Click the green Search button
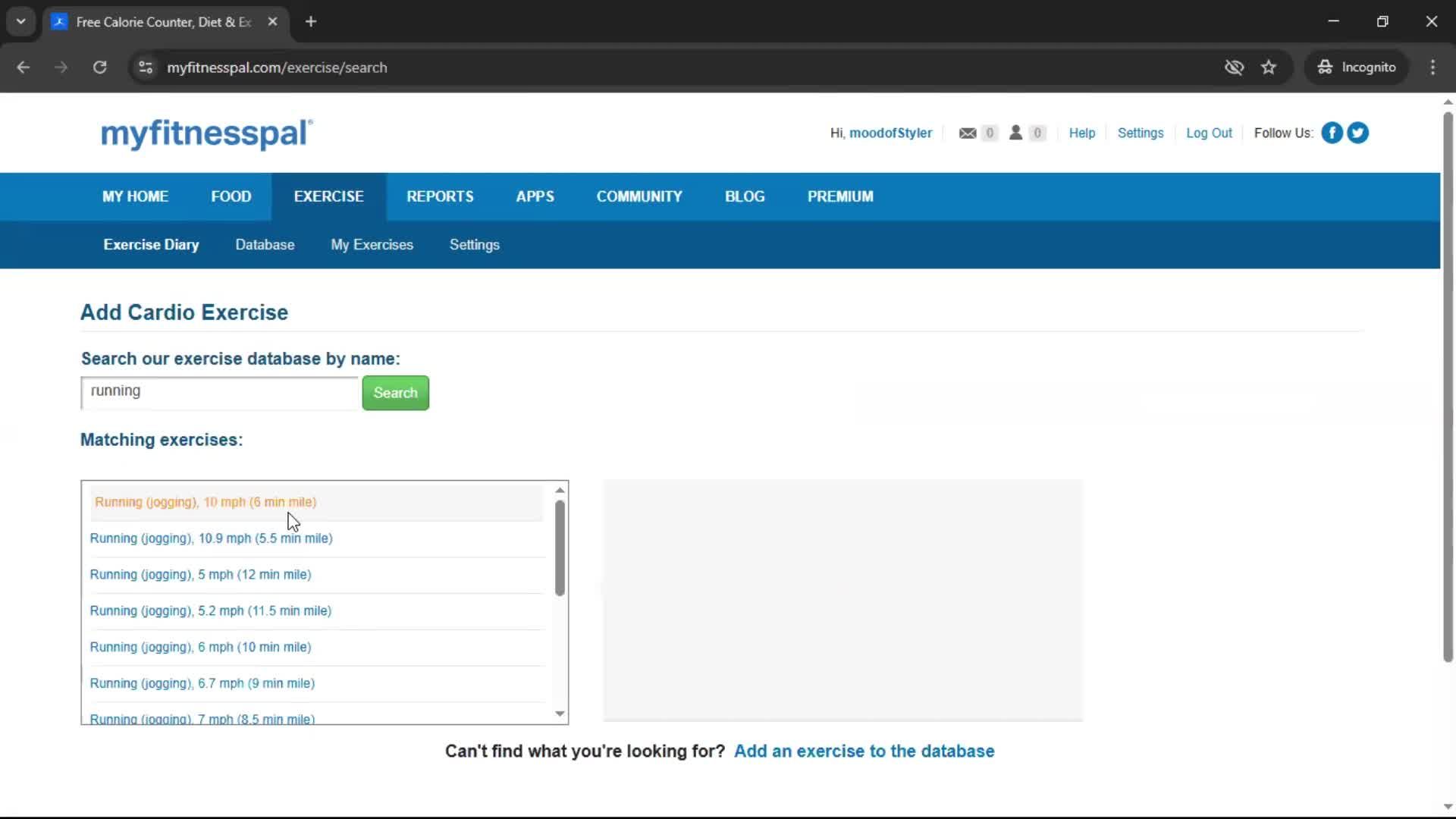The width and height of the screenshot is (1456, 819). point(395,393)
